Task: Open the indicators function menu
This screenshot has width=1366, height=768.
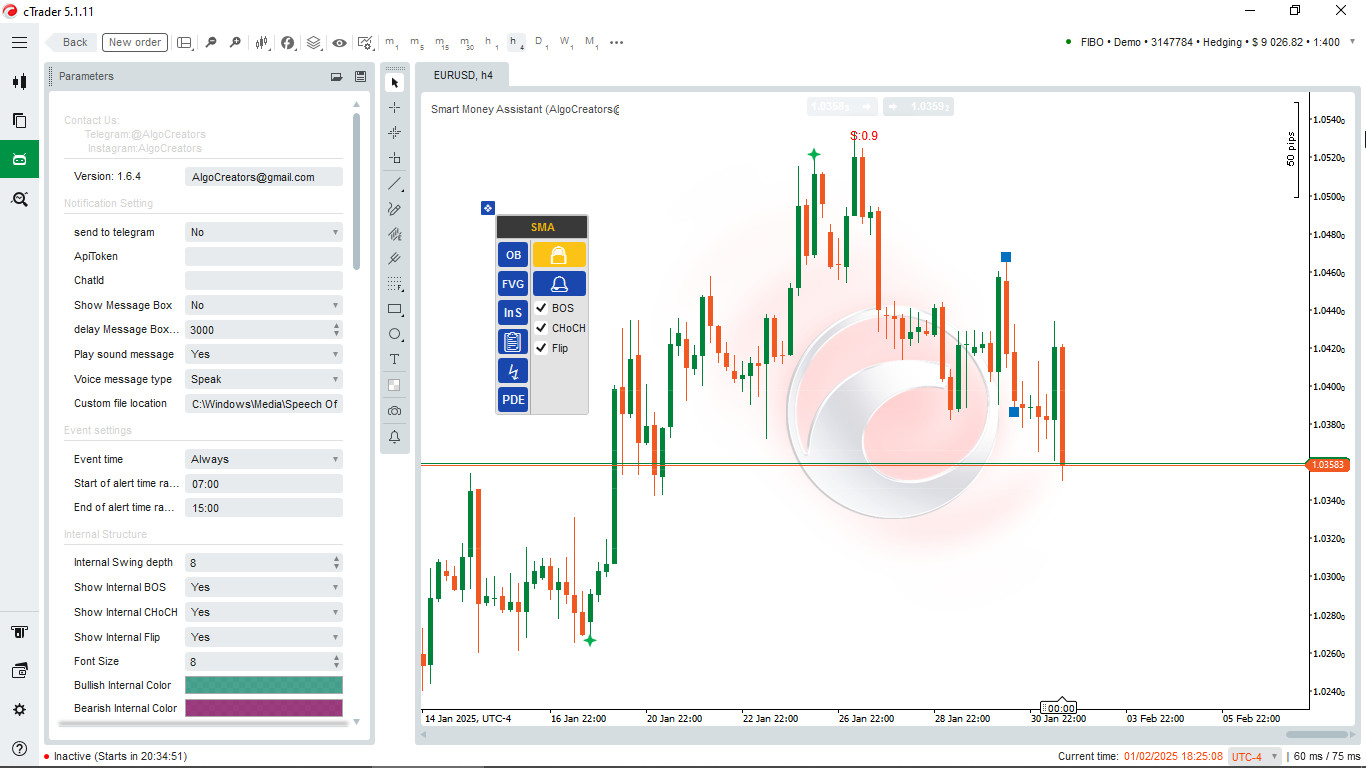Action: pyautogui.click(x=288, y=42)
